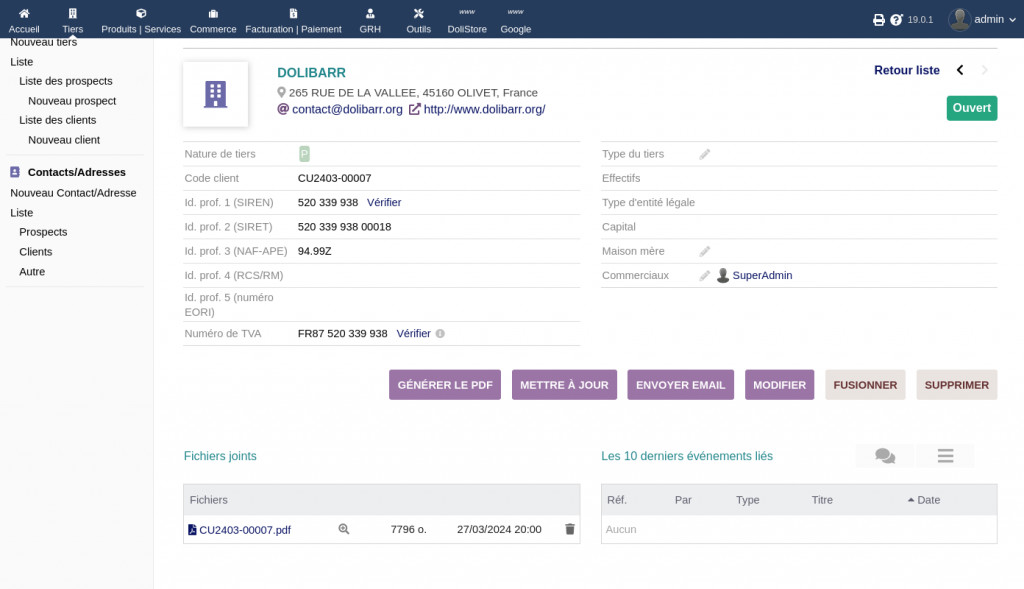
Task: Toggle the Ouvert status badge
Action: pyautogui.click(x=971, y=108)
